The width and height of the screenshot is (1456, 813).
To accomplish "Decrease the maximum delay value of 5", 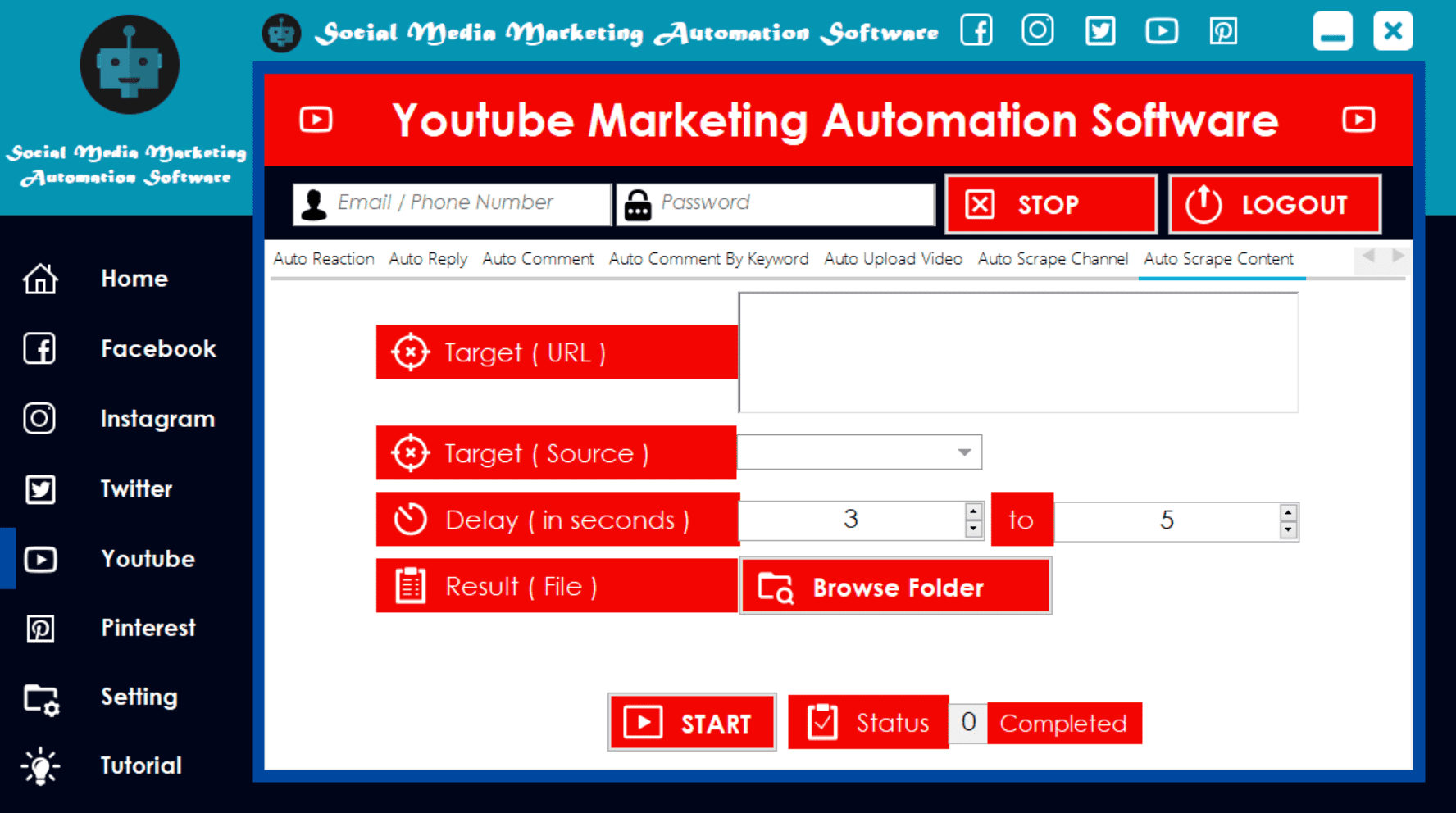I will pyautogui.click(x=1288, y=530).
